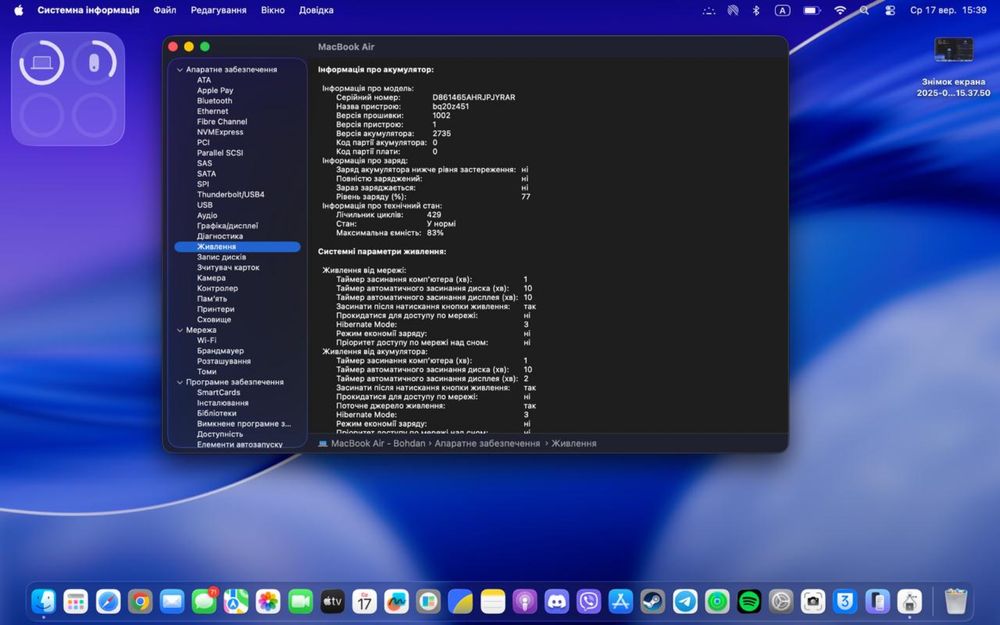Open Calendar showing 17 in Dock
The height and width of the screenshot is (625, 1000).
coord(364,601)
